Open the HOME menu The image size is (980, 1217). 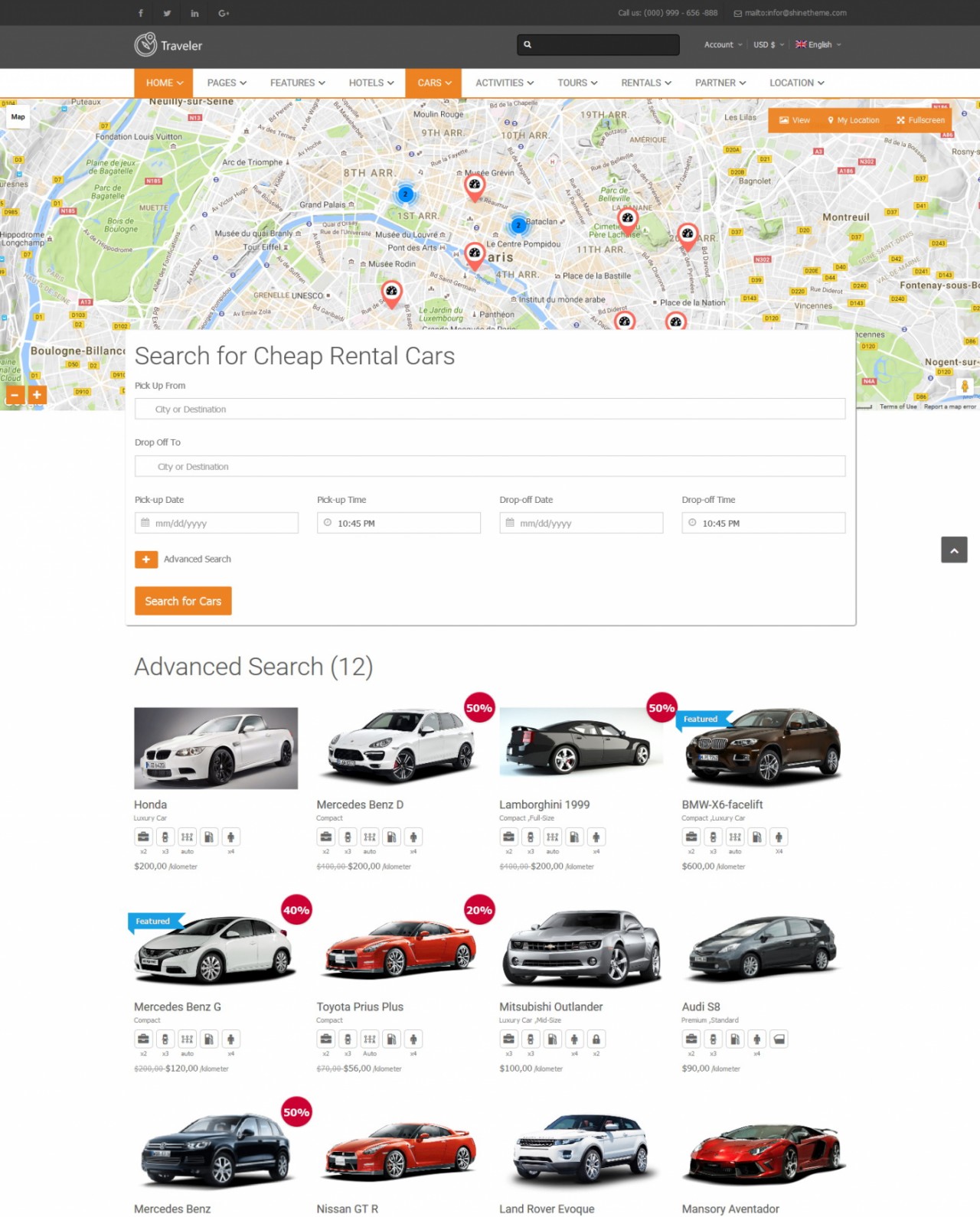click(165, 83)
